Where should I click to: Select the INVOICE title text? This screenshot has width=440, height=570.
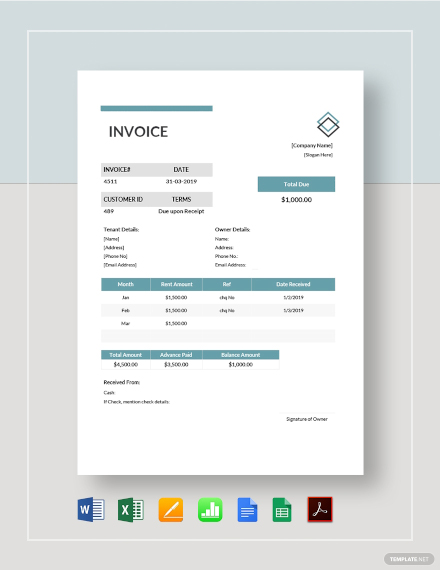click(138, 132)
